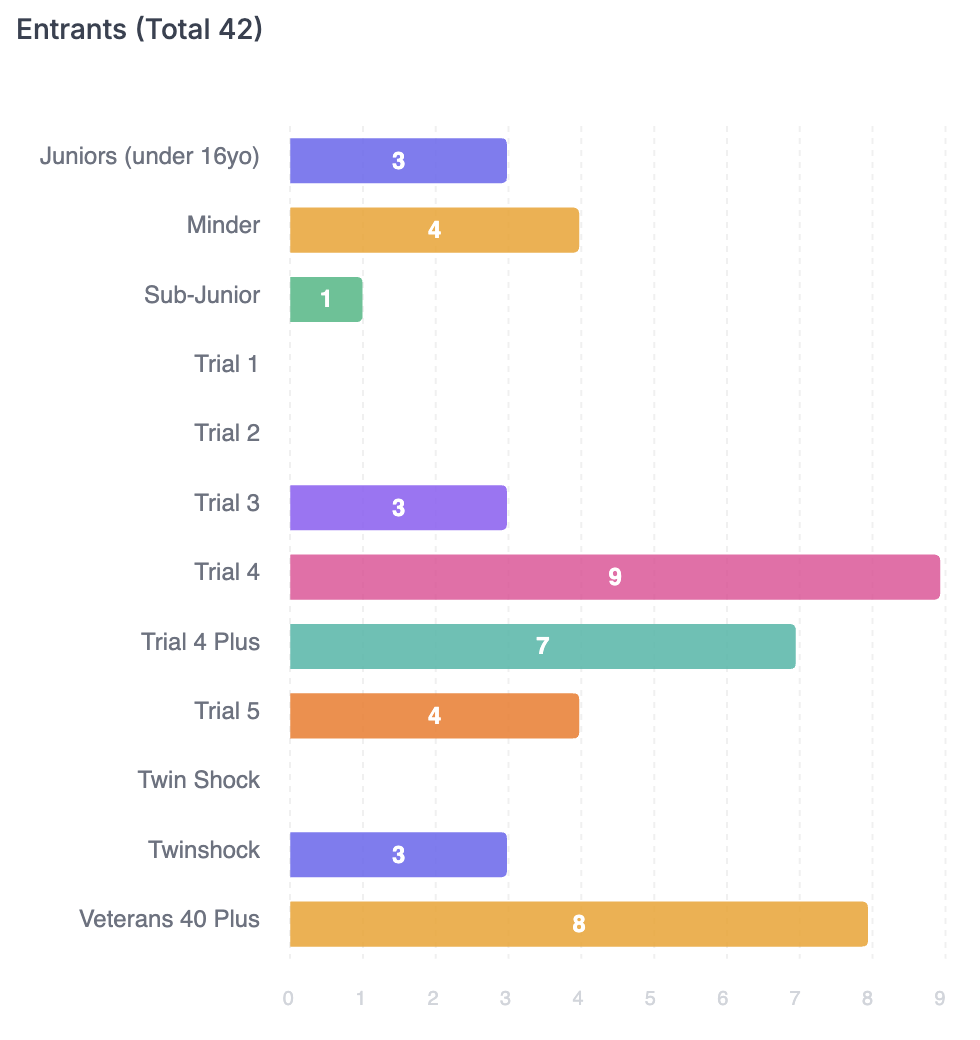Select the Trial 2 category label

click(x=227, y=433)
